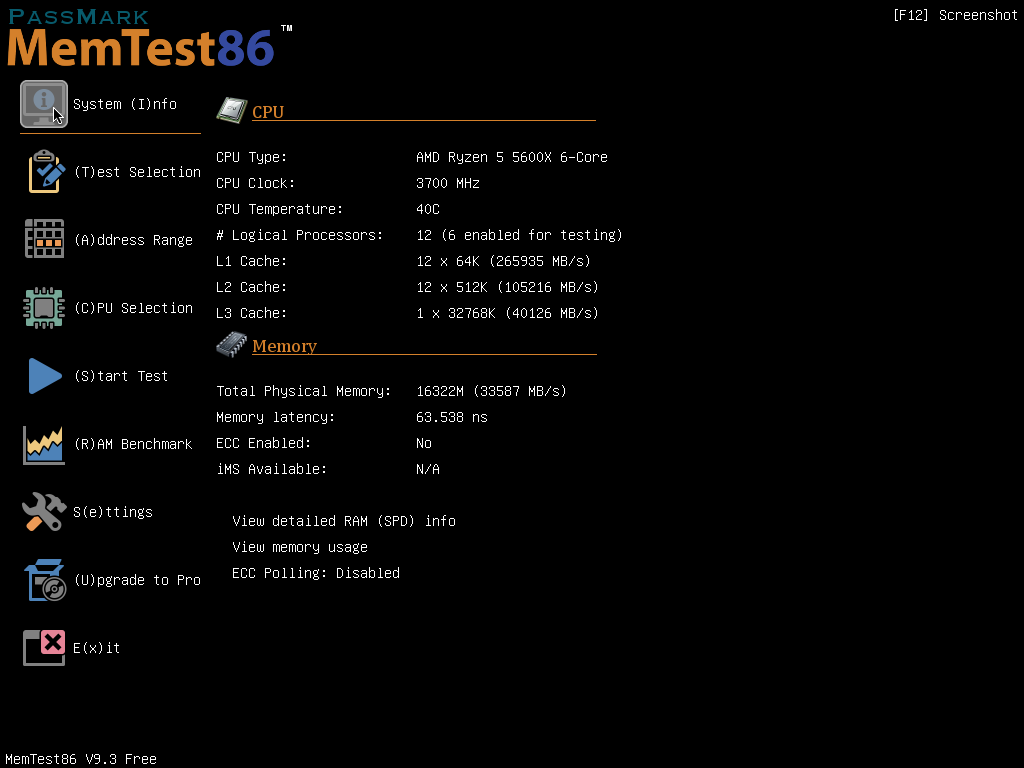The height and width of the screenshot is (768, 1024).
Task: Click the Memory latency: label
Action: click(276, 417)
